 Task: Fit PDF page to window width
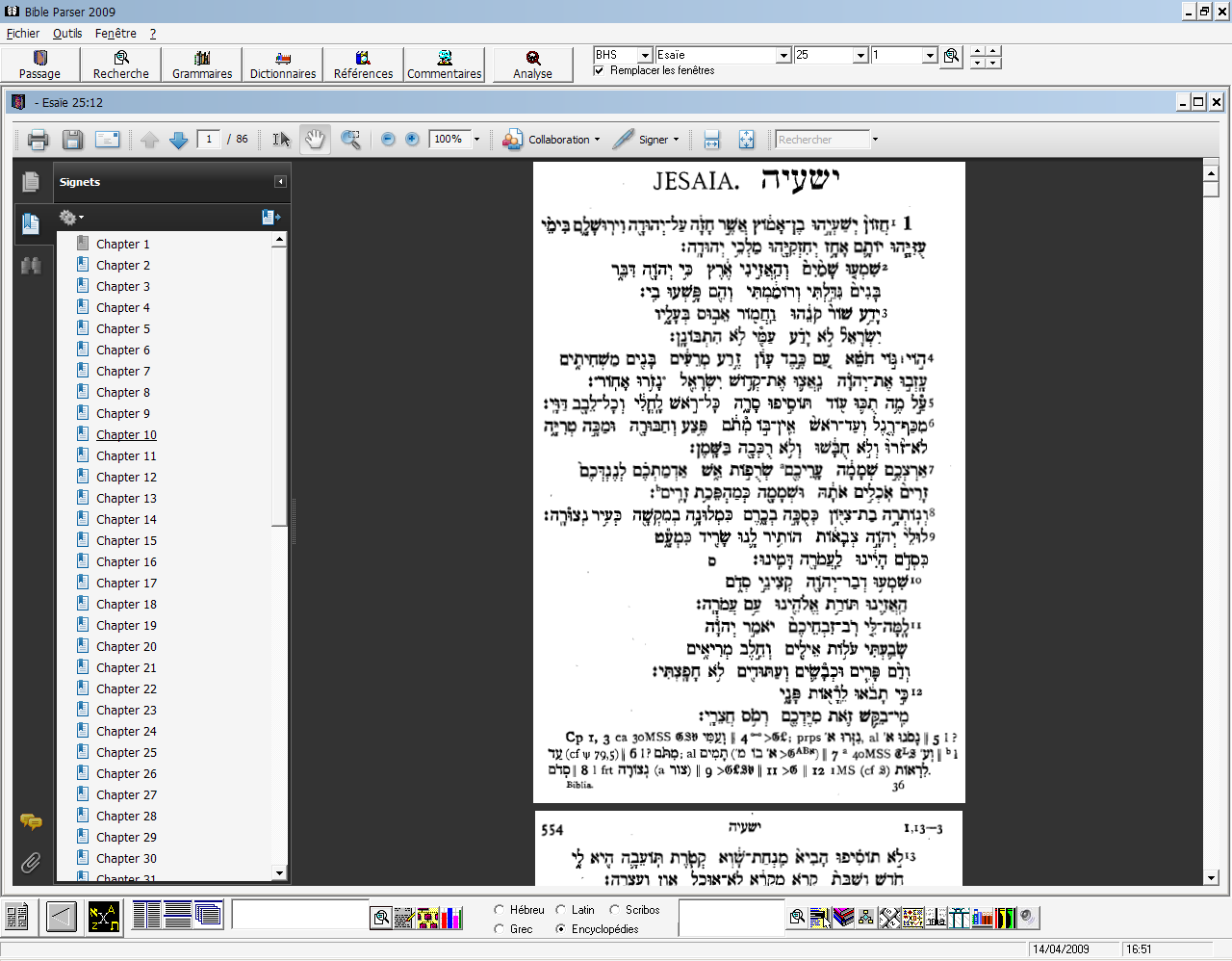point(712,140)
